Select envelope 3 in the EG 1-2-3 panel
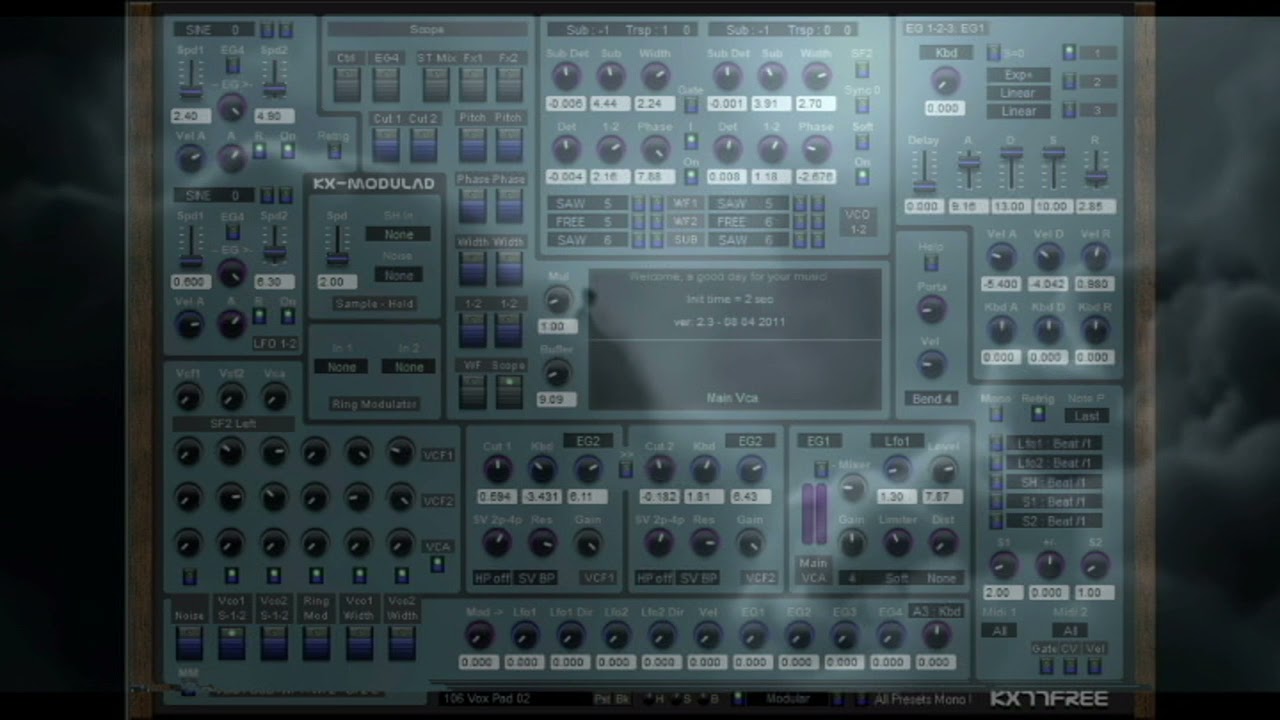Viewport: 1280px width, 720px height. 1097,111
